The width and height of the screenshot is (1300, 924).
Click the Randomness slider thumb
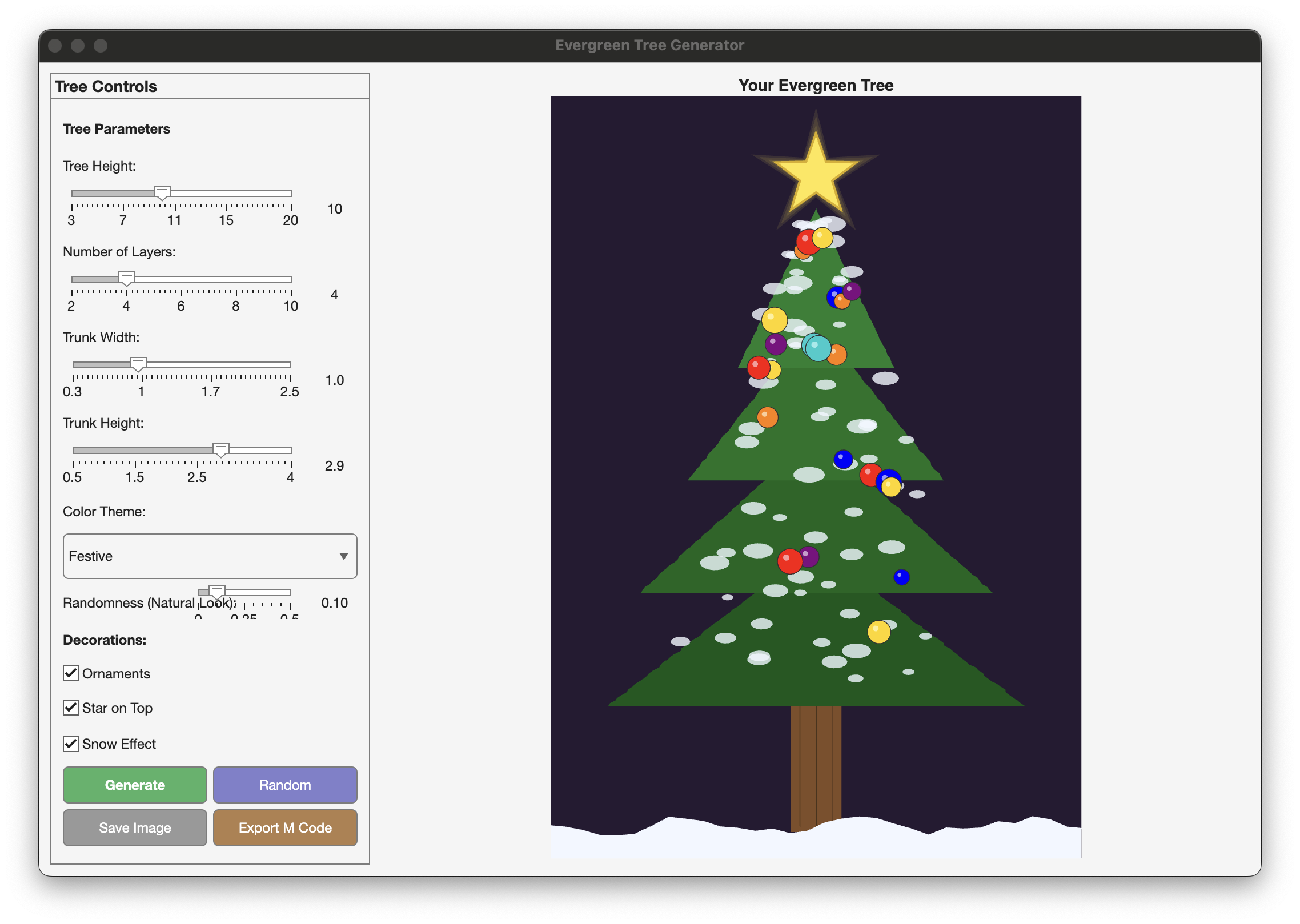(217, 592)
